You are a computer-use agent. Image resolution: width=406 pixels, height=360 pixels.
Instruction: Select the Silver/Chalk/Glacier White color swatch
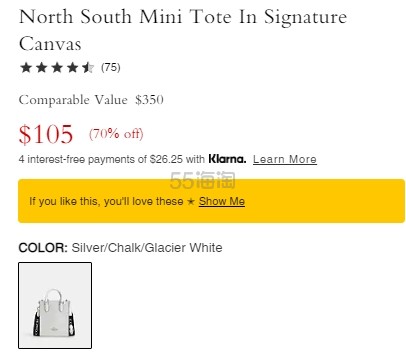[55, 305]
